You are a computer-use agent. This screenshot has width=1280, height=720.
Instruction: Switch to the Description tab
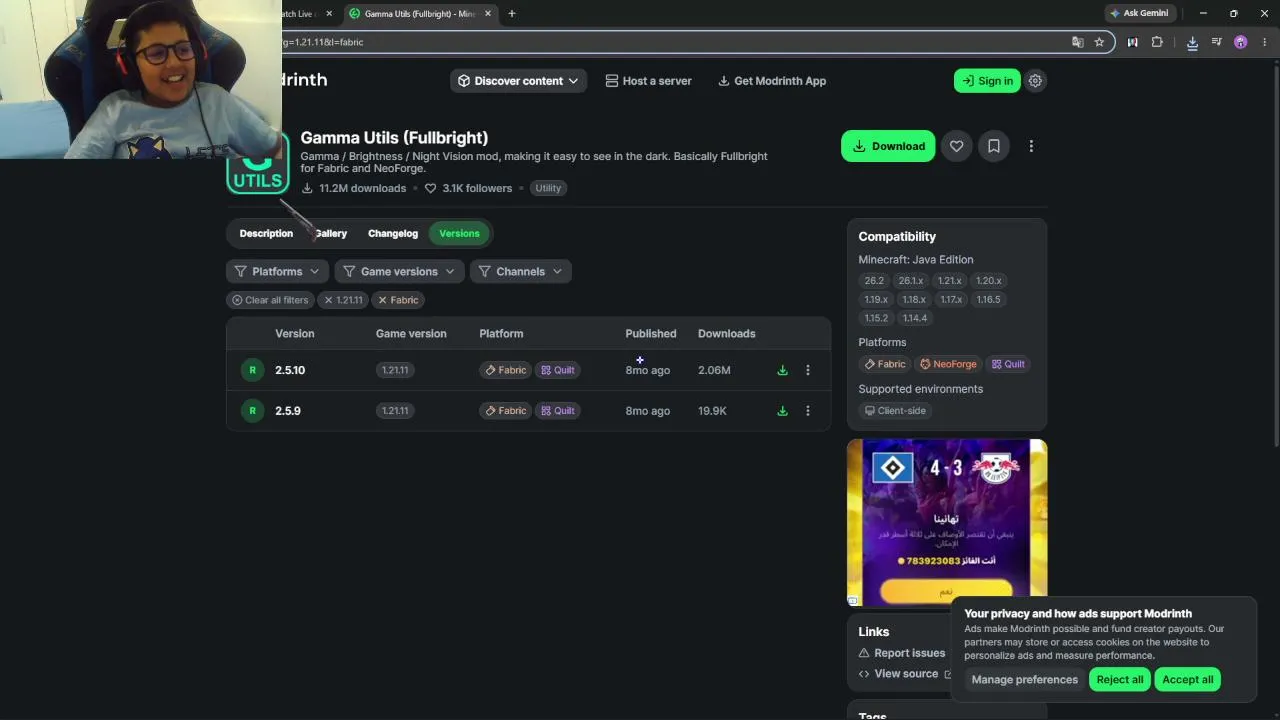[266, 233]
